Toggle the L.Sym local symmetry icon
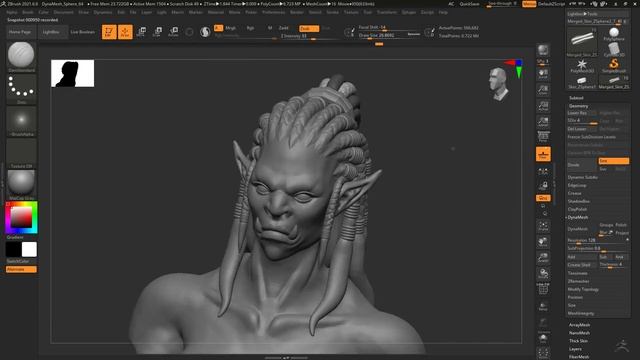This screenshot has width=640, height=360. point(543,172)
